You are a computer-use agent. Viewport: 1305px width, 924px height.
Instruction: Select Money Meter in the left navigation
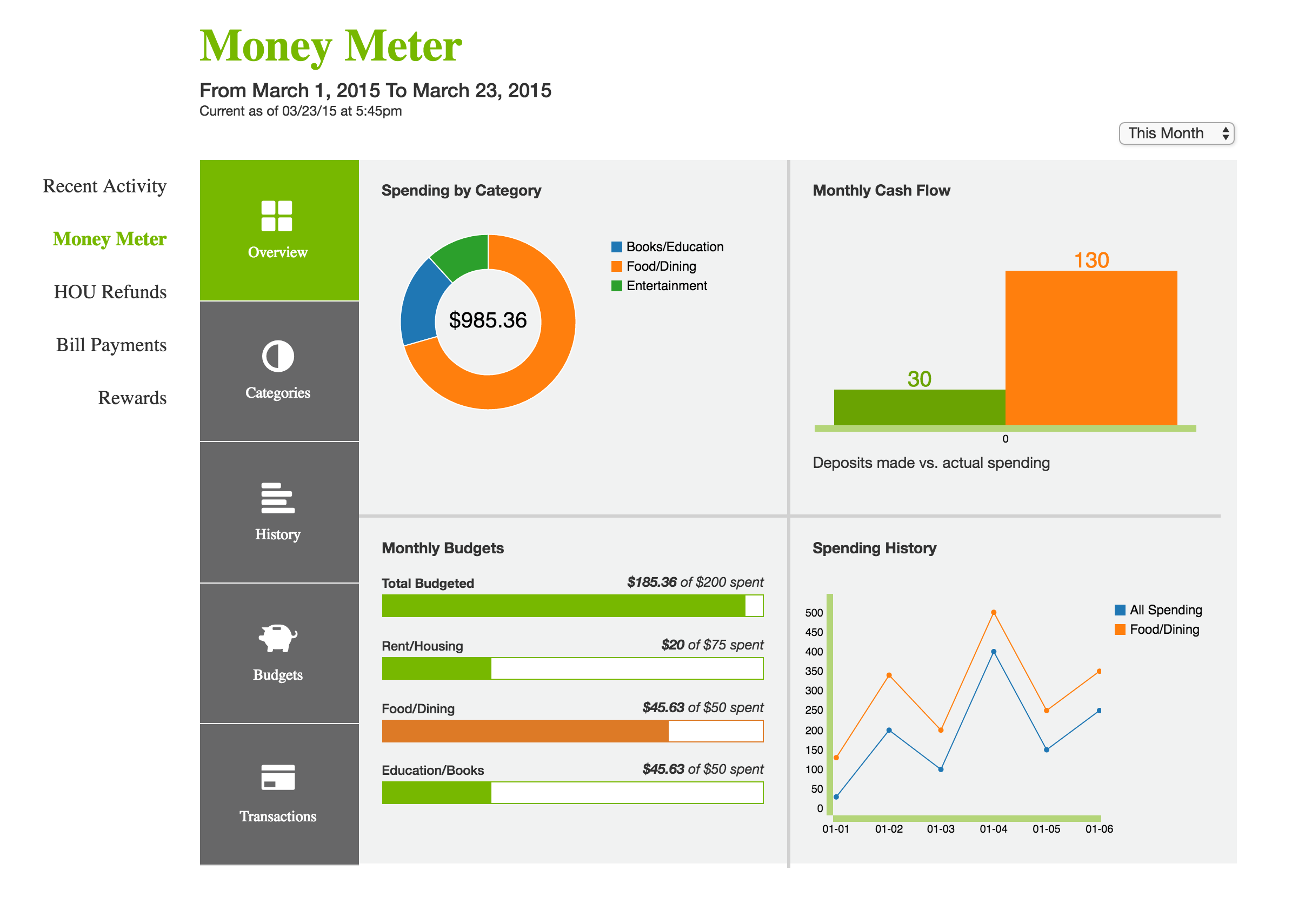[109, 239]
